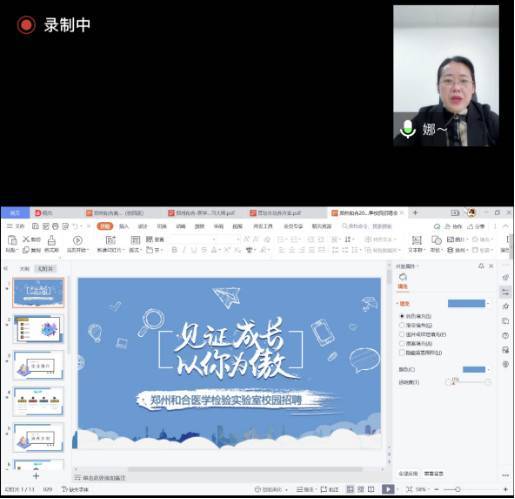
Task: Click the New Slide icon
Action: (110, 240)
